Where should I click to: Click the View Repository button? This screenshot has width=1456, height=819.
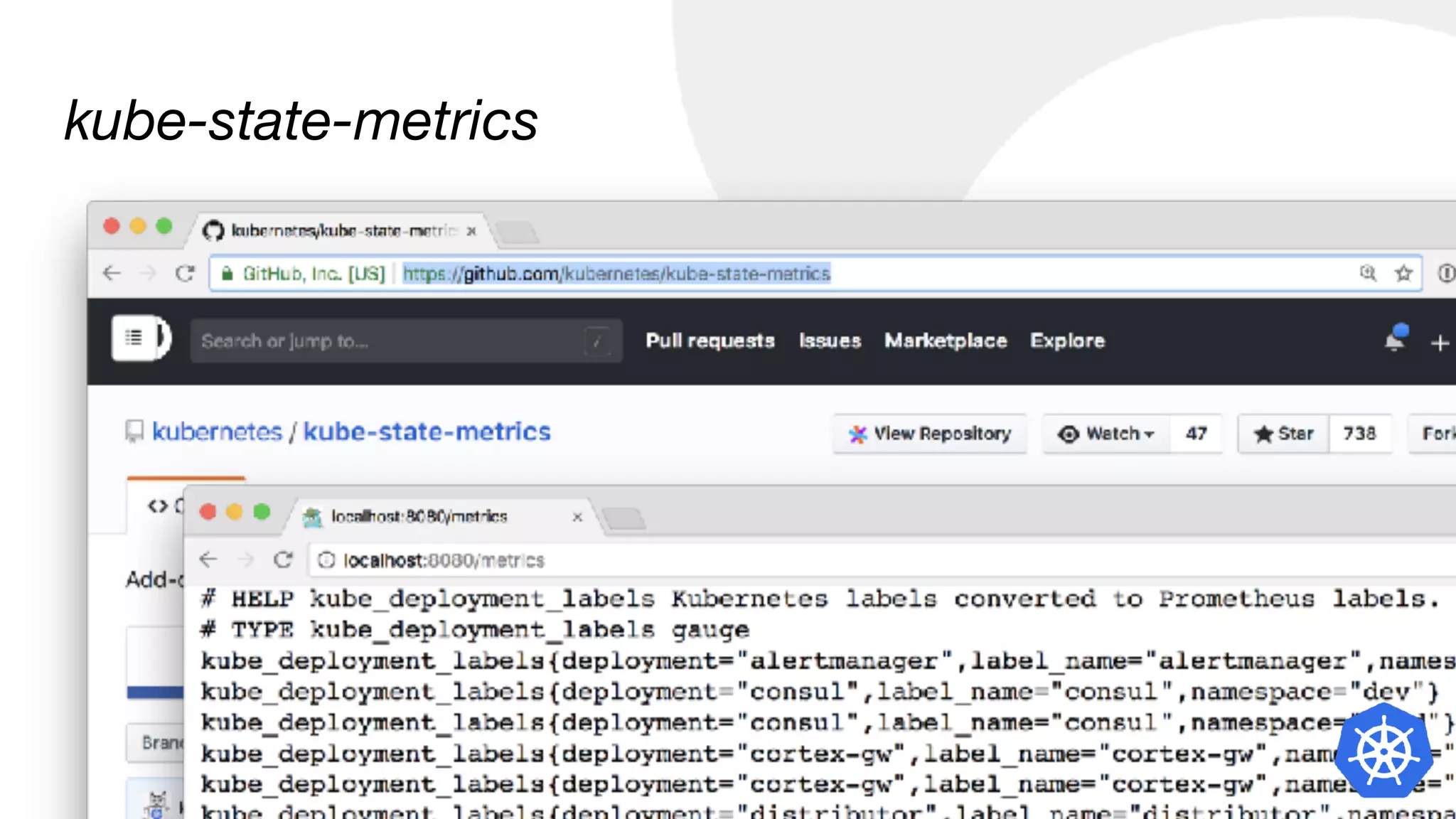[930, 434]
